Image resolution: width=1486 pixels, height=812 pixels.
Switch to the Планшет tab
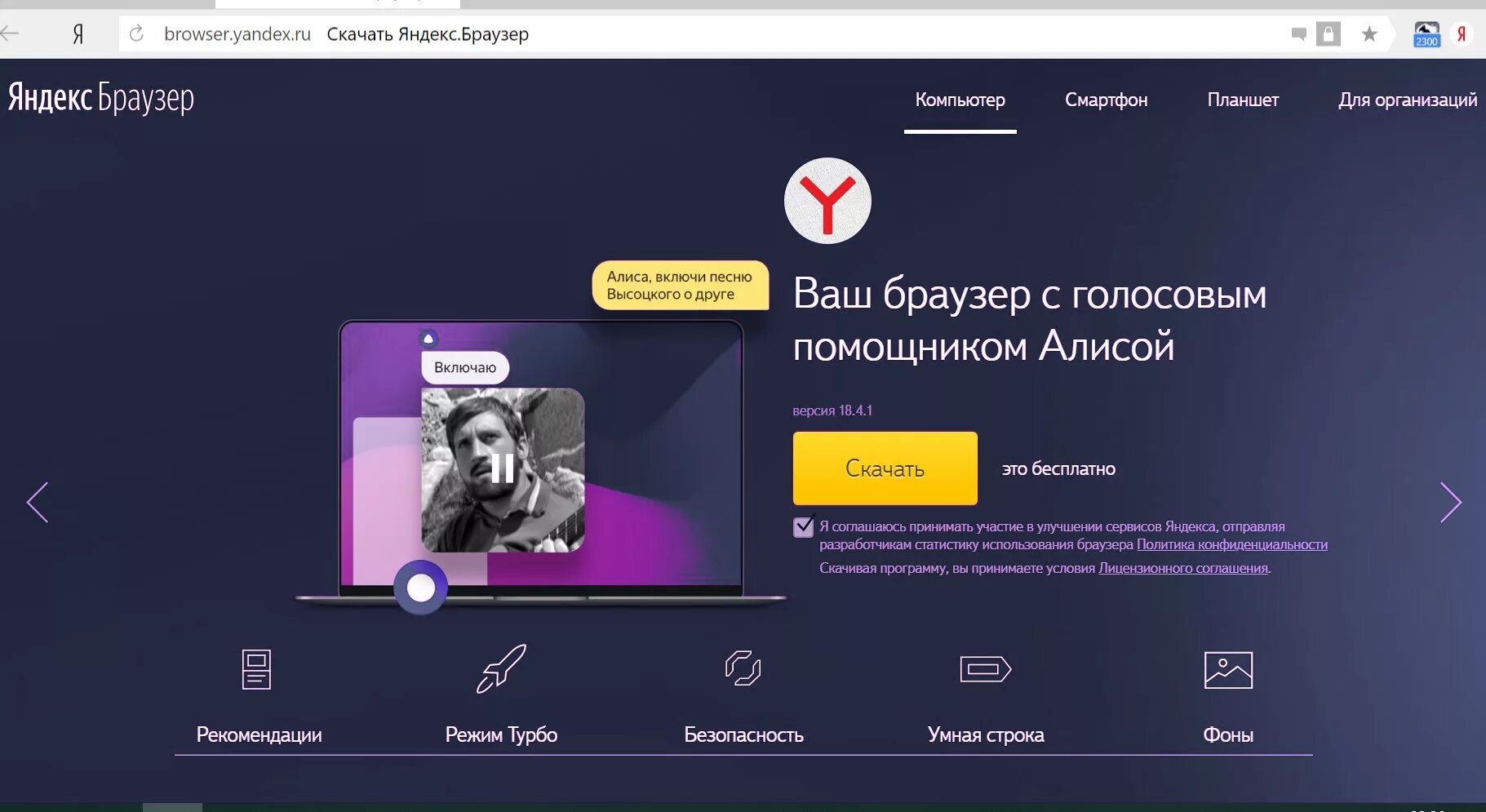[1243, 100]
